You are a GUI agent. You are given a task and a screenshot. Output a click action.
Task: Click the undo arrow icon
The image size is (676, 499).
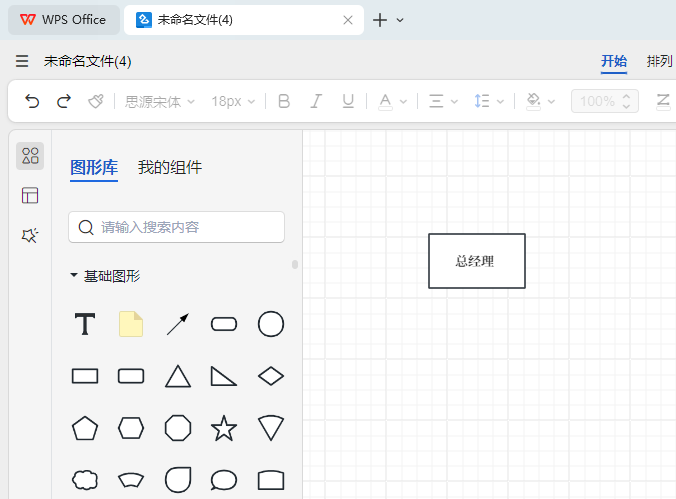tap(32, 101)
